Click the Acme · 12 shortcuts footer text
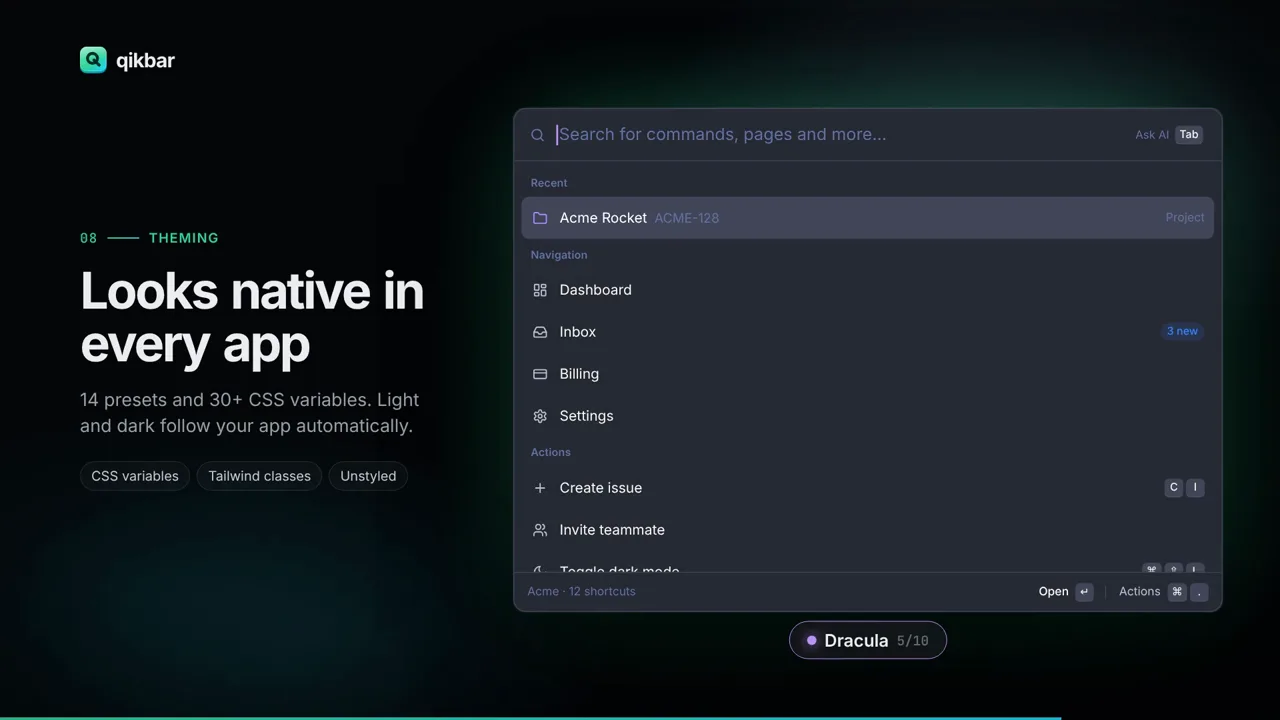 tap(582, 592)
